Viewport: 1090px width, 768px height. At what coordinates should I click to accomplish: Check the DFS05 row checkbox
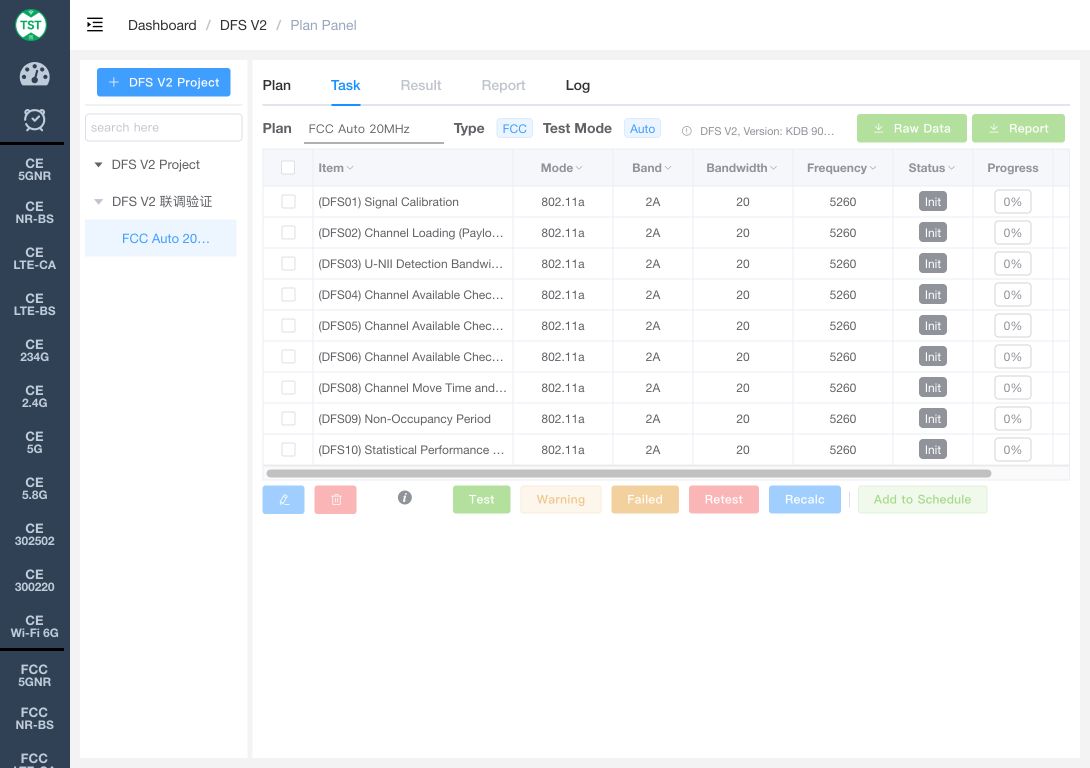(288, 325)
